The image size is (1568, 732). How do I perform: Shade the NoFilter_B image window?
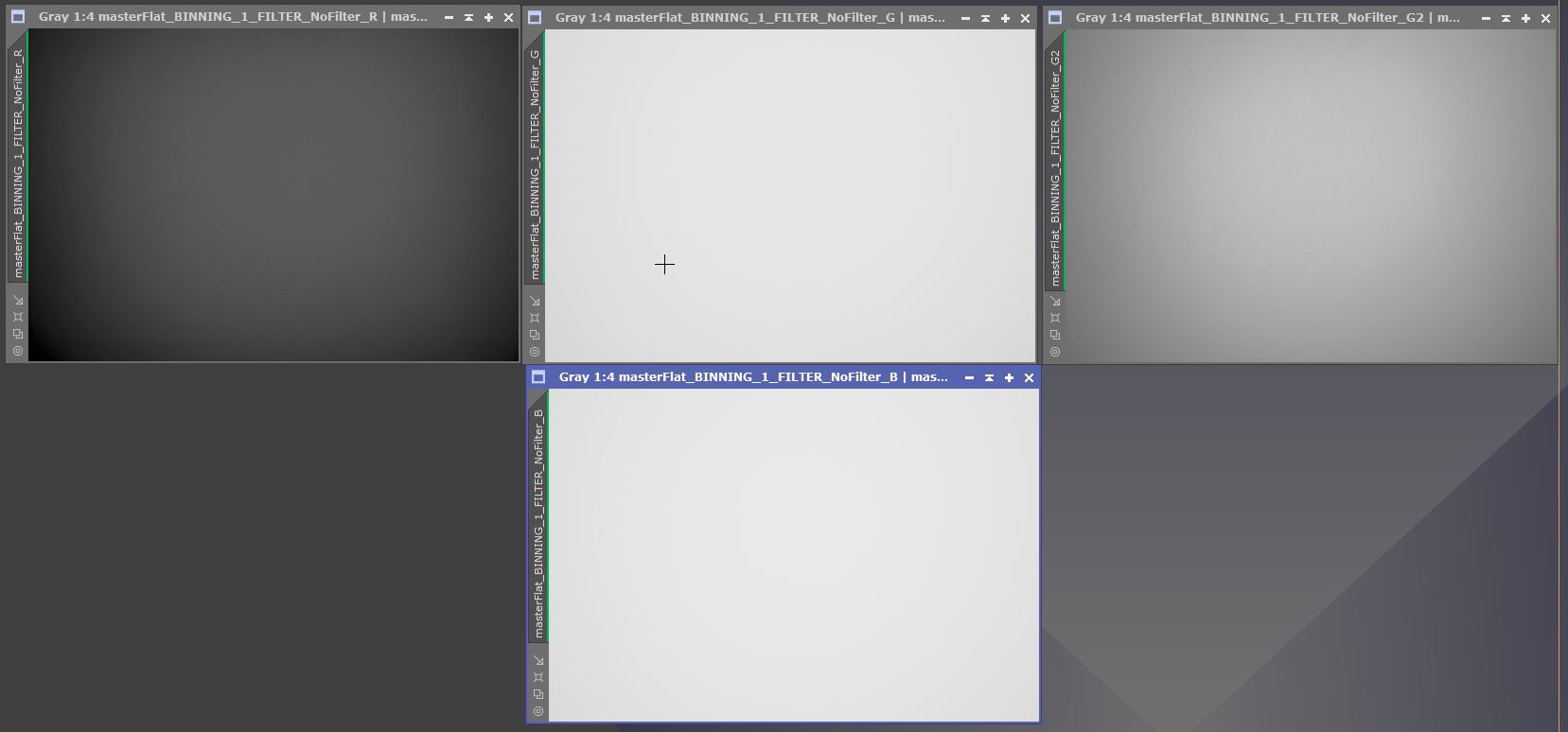pos(989,377)
